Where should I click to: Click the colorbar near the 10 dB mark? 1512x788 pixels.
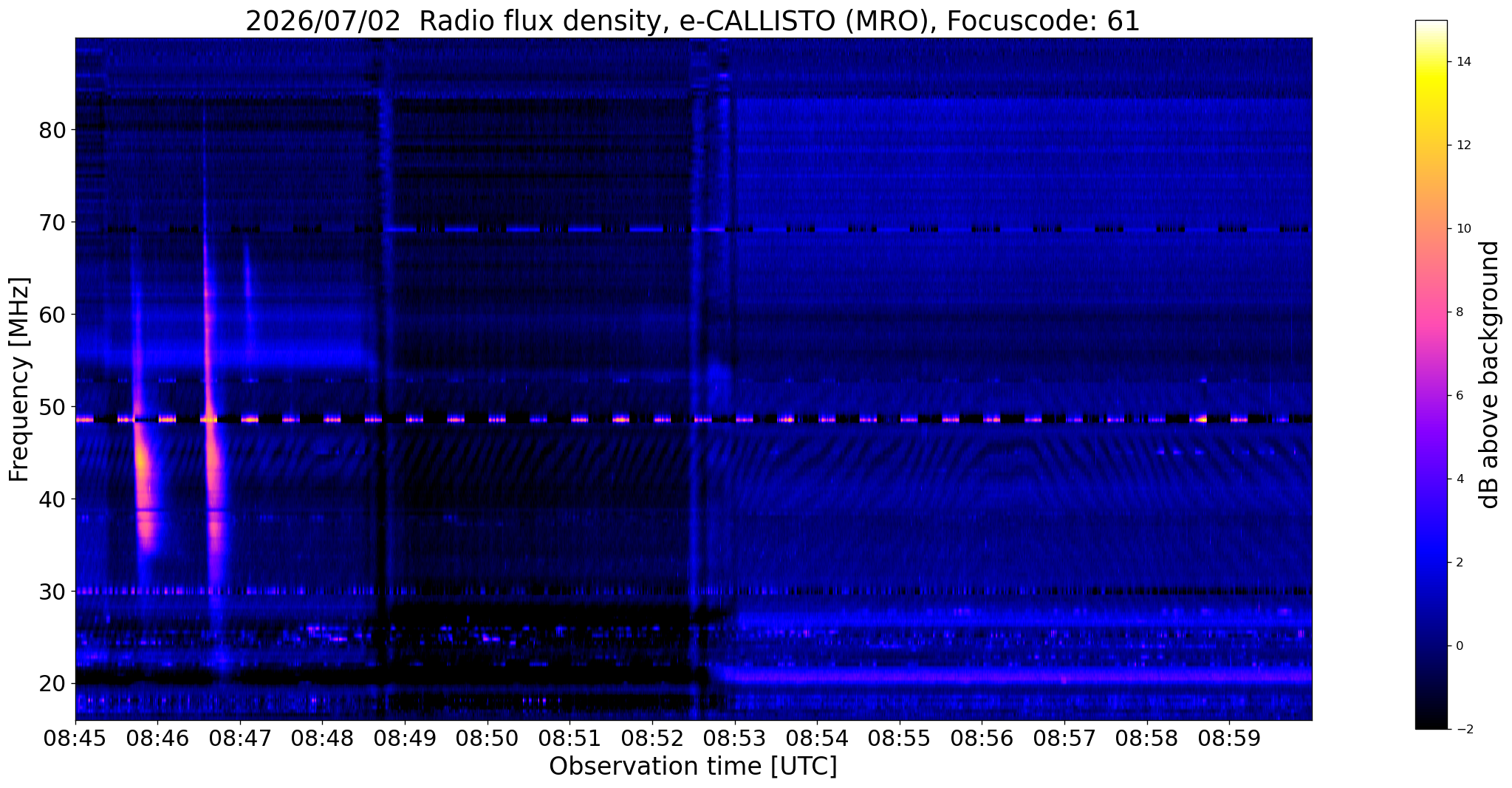[x=1431, y=228]
